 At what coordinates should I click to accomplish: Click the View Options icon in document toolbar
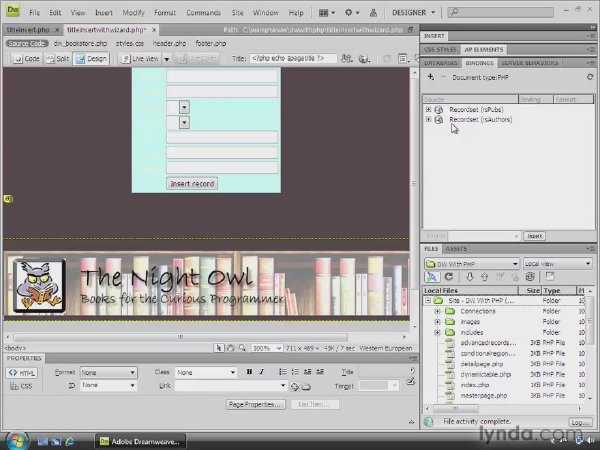[x=403, y=59]
